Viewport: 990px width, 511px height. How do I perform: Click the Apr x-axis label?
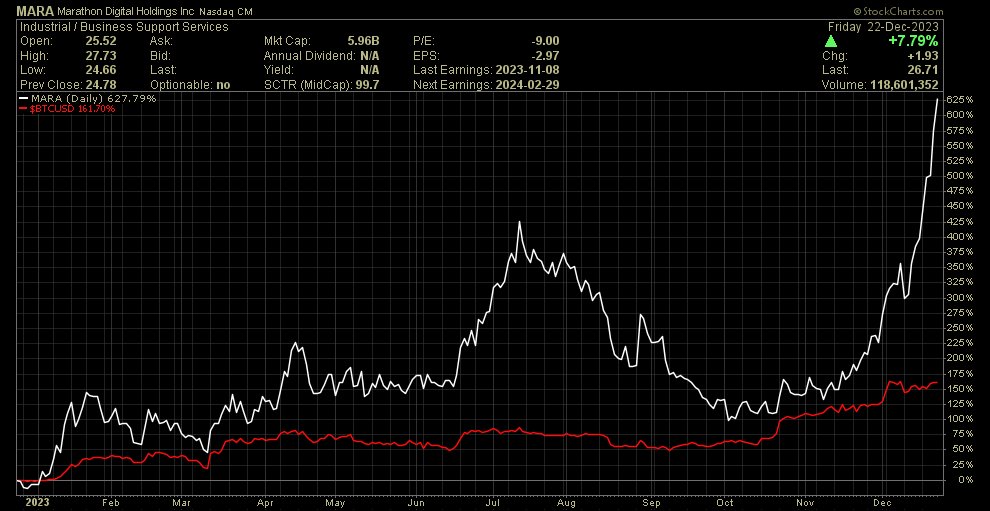pyautogui.click(x=265, y=503)
